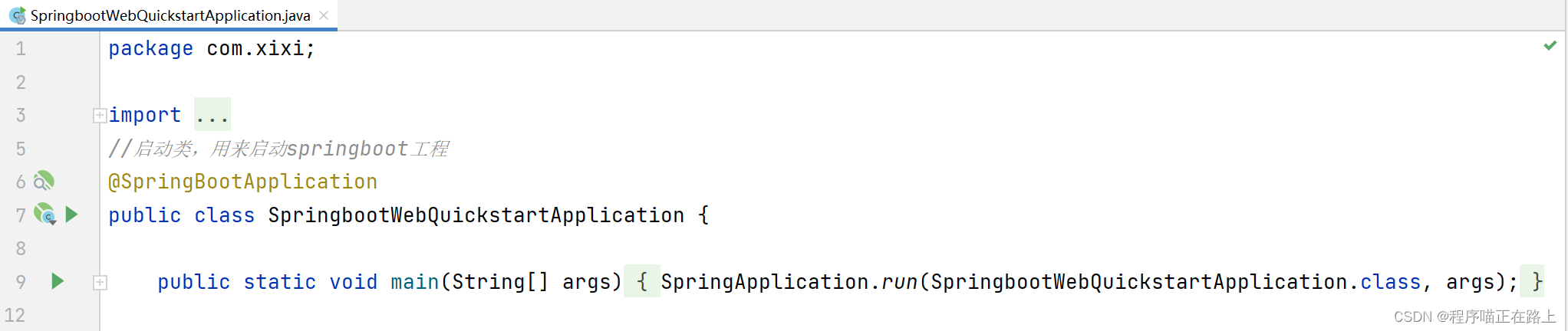The image size is (1568, 331).
Task: Click the folded closing brace ending line 9
Action: pyautogui.click(x=1537, y=282)
